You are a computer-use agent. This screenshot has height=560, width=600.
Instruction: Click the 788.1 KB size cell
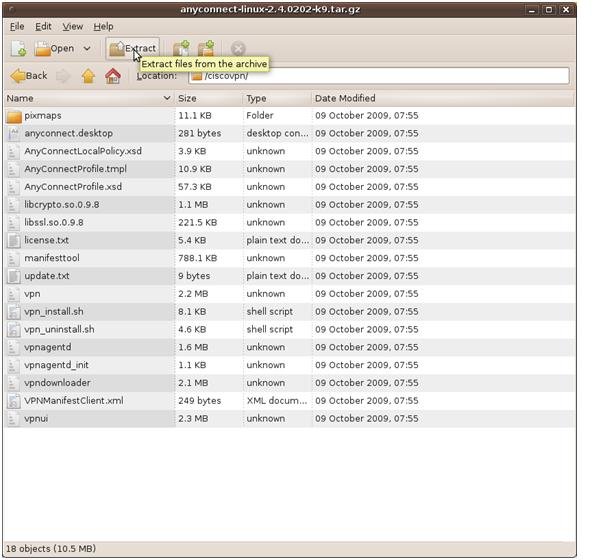(198, 258)
